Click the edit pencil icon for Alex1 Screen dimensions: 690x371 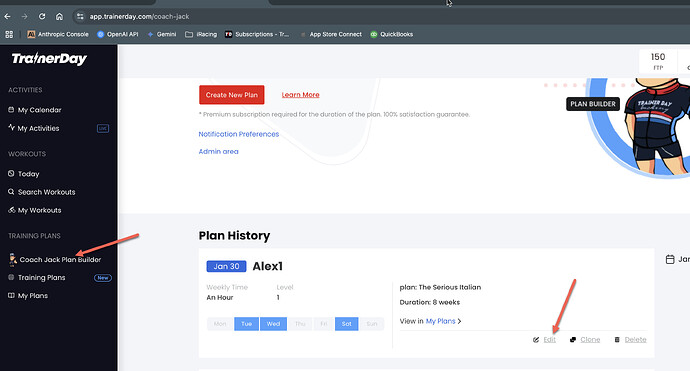(536, 340)
